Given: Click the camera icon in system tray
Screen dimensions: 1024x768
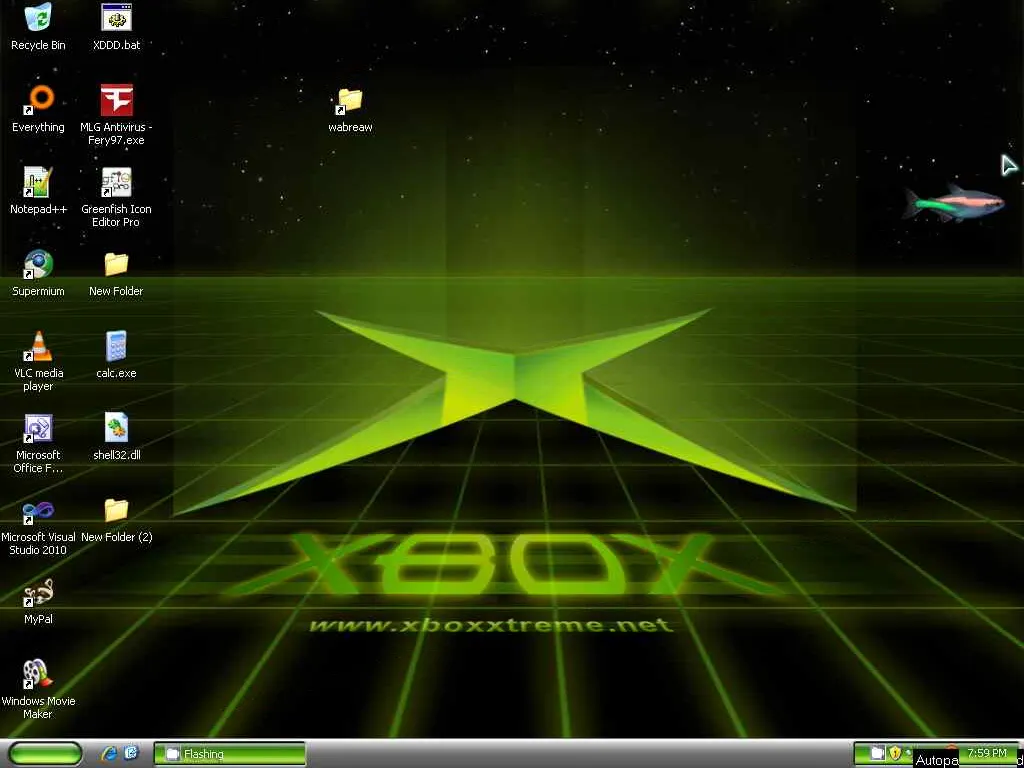Looking at the screenshot, I should [876, 754].
